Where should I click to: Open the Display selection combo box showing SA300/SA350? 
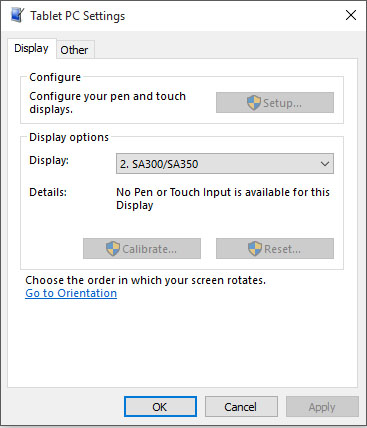click(225, 164)
